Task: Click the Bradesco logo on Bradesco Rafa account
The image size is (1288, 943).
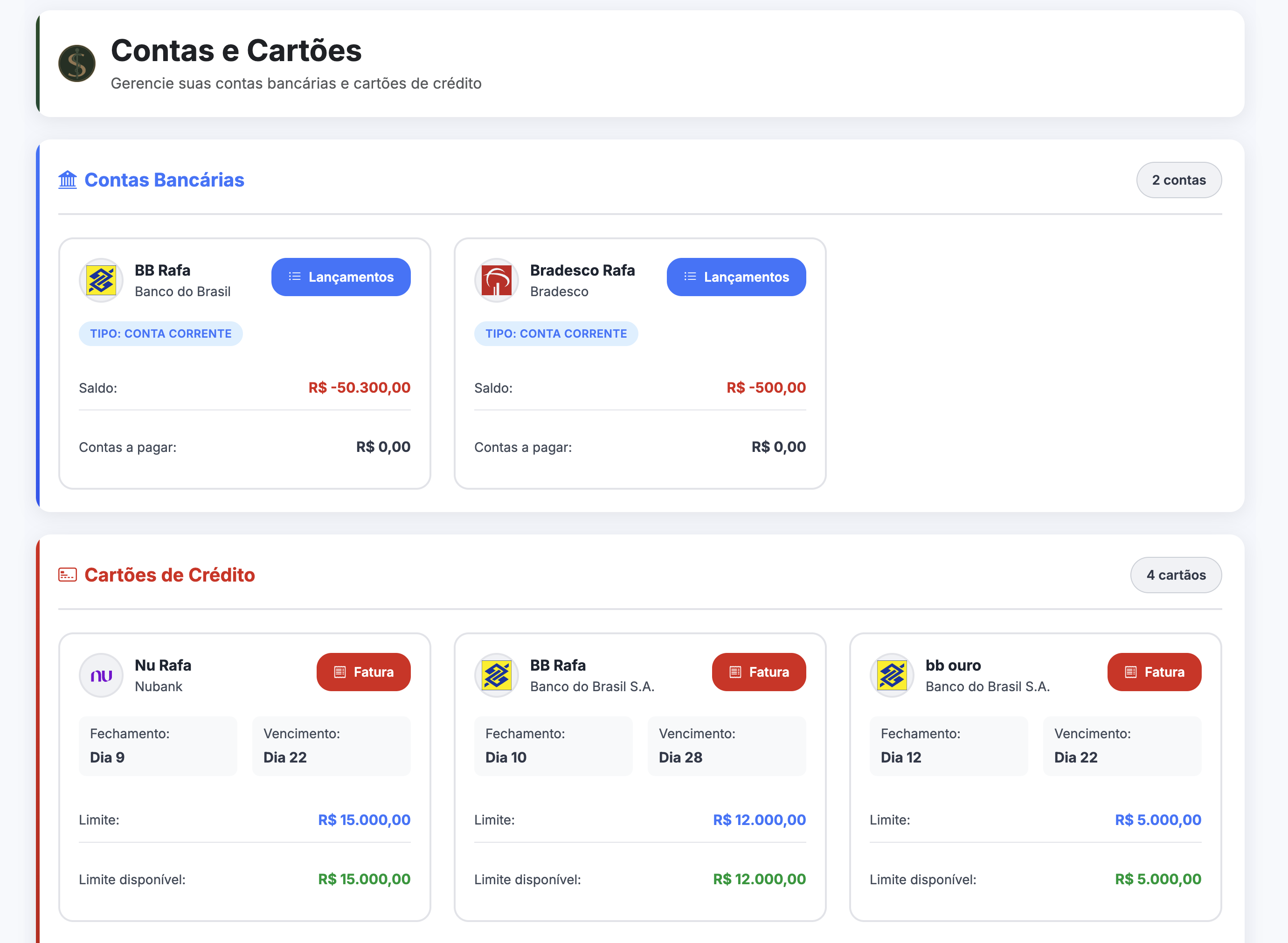Action: click(x=497, y=280)
